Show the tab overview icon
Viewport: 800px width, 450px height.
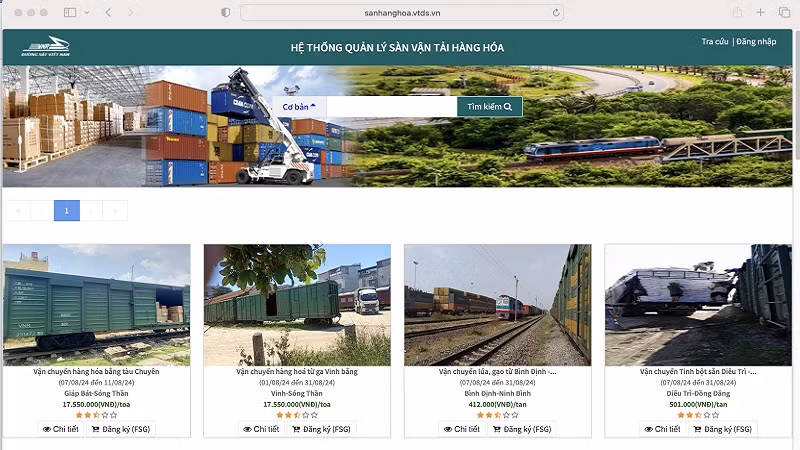coord(784,12)
